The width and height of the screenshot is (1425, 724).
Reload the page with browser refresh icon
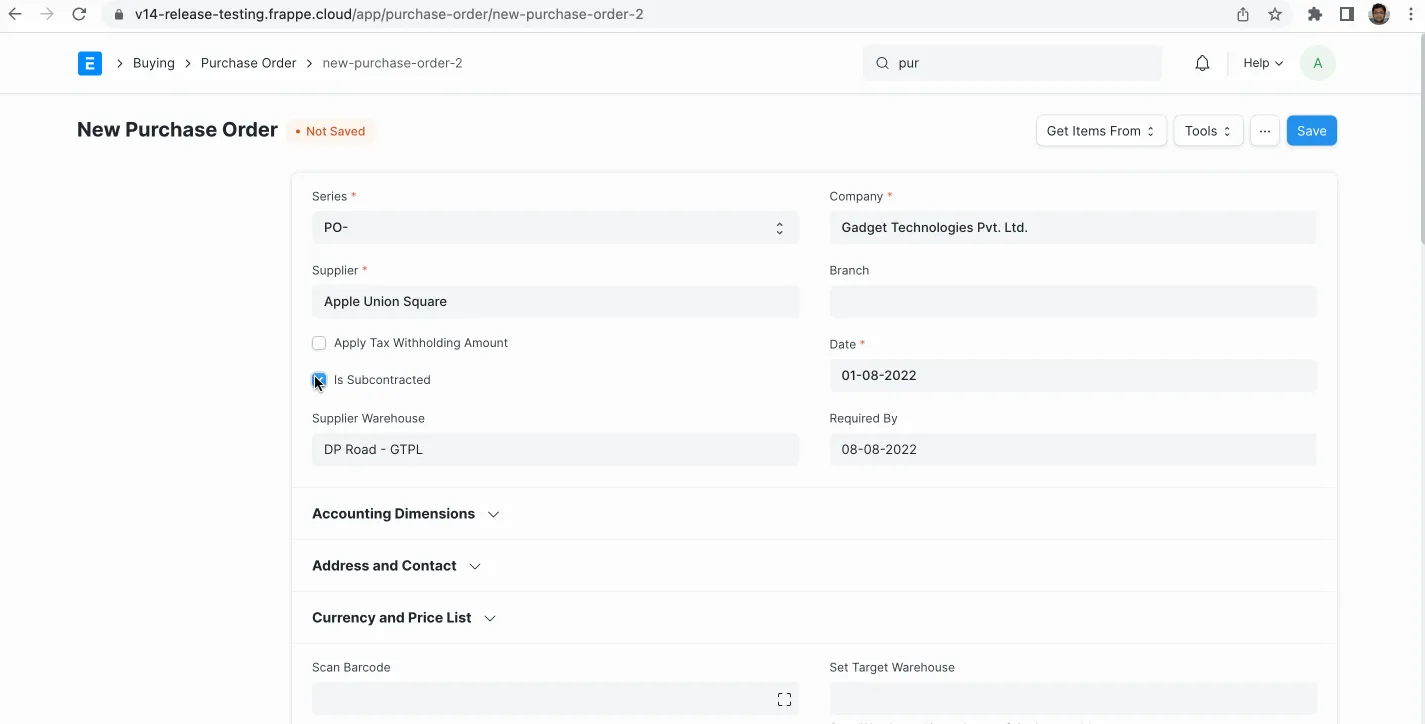click(x=79, y=14)
